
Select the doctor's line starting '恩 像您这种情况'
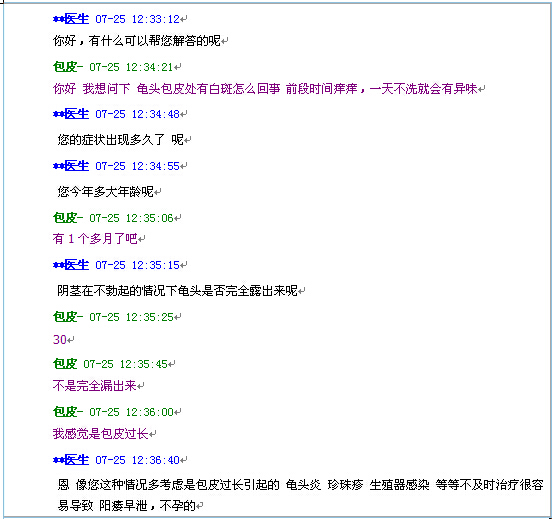point(301,485)
